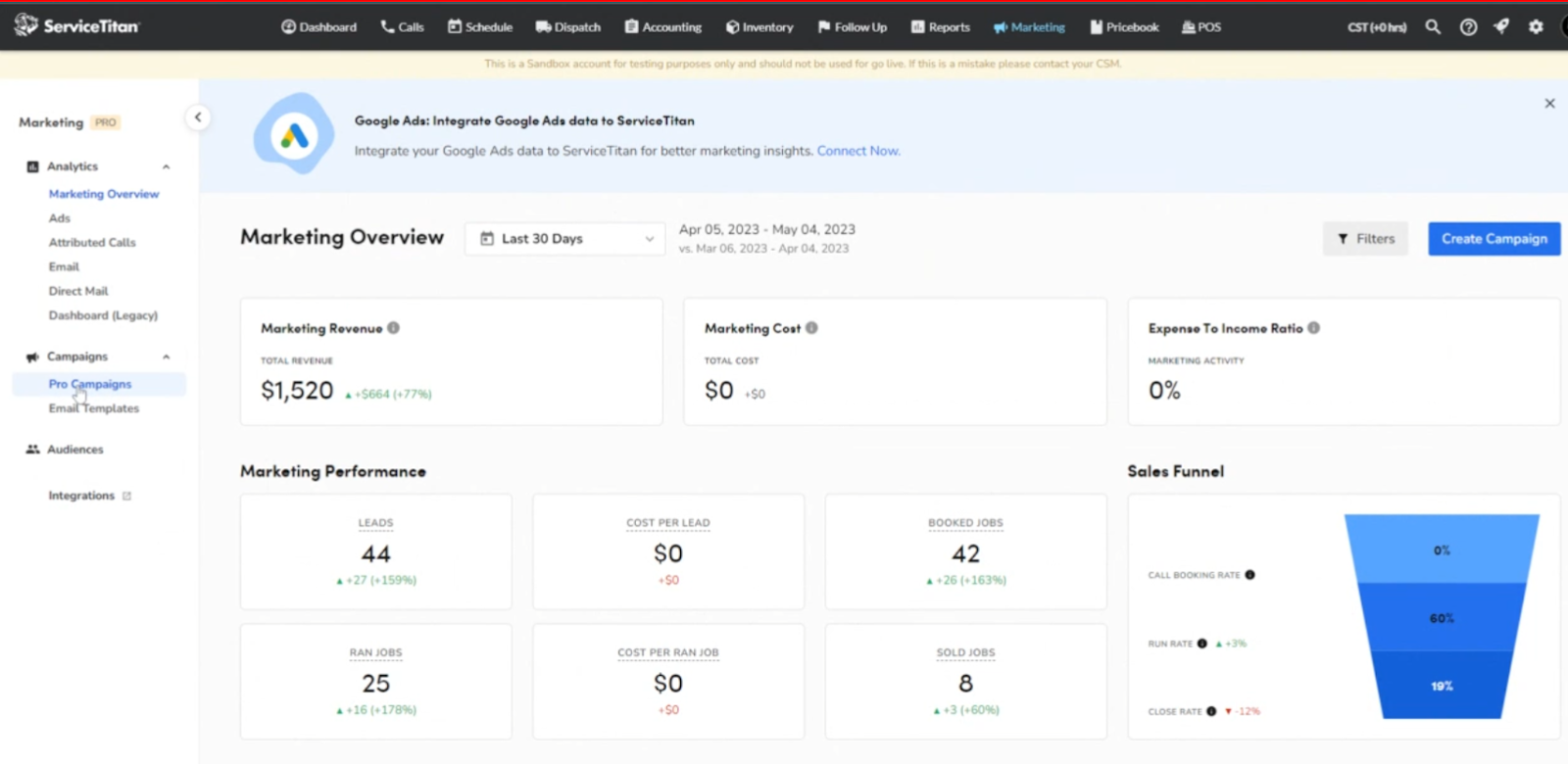Collapse the Marketing sidebar with the arrow
The image size is (1568, 764).
click(x=198, y=118)
